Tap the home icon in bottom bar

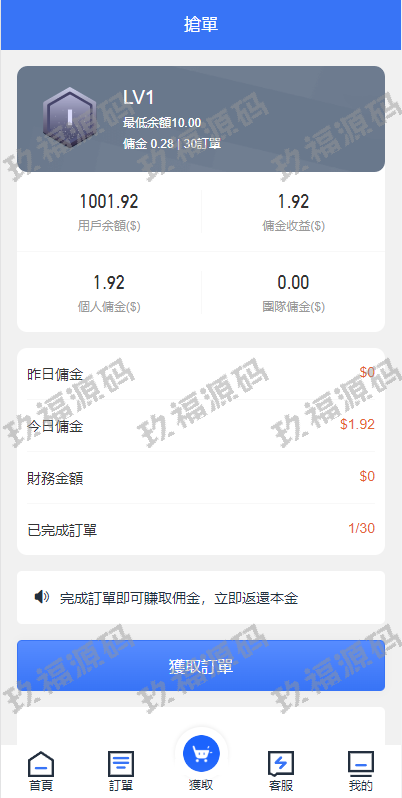coord(41,764)
